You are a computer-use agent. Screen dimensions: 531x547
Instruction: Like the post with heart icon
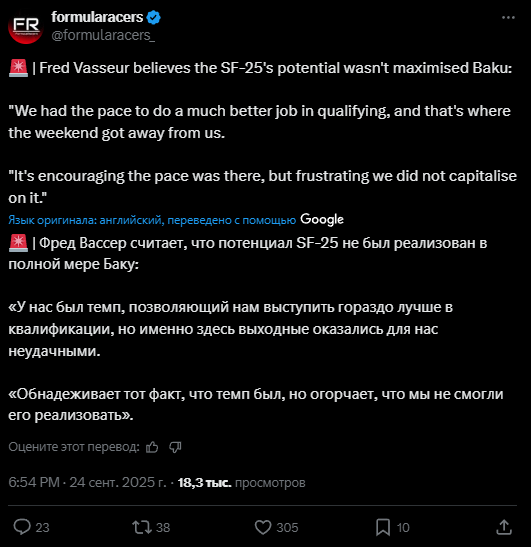263,527
